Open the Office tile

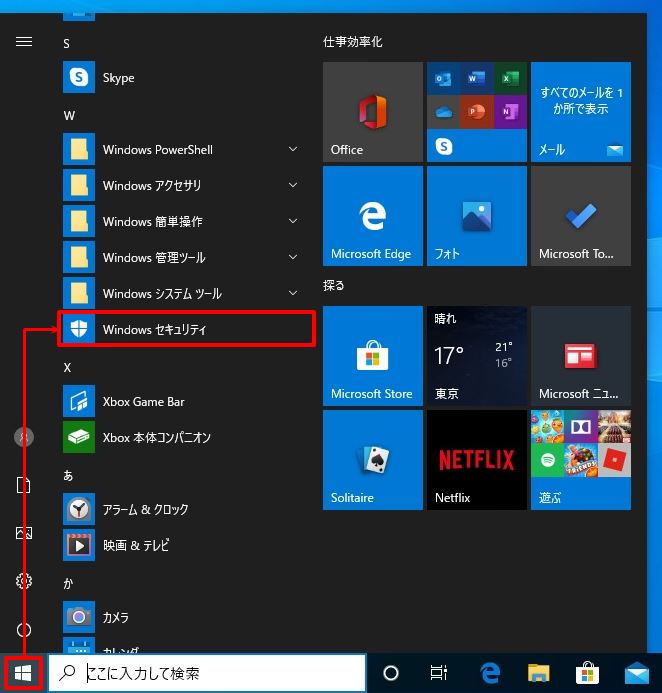(x=373, y=112)
